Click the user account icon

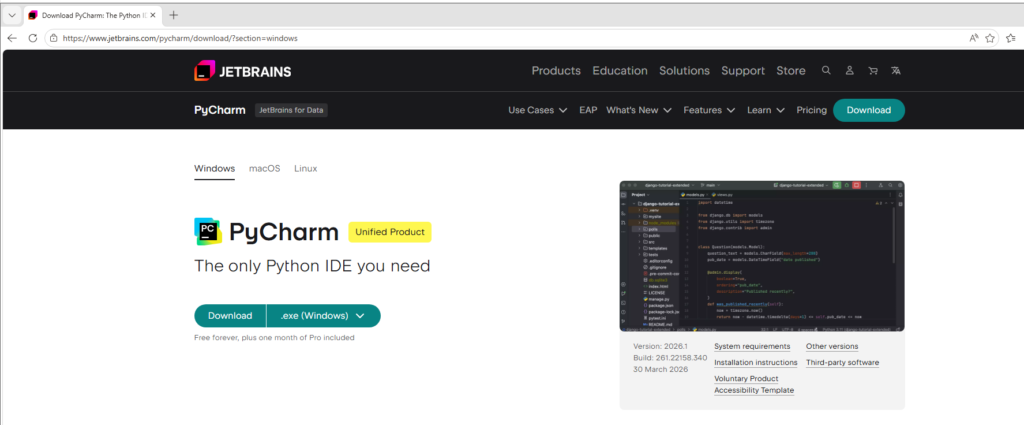click(849, 71)
